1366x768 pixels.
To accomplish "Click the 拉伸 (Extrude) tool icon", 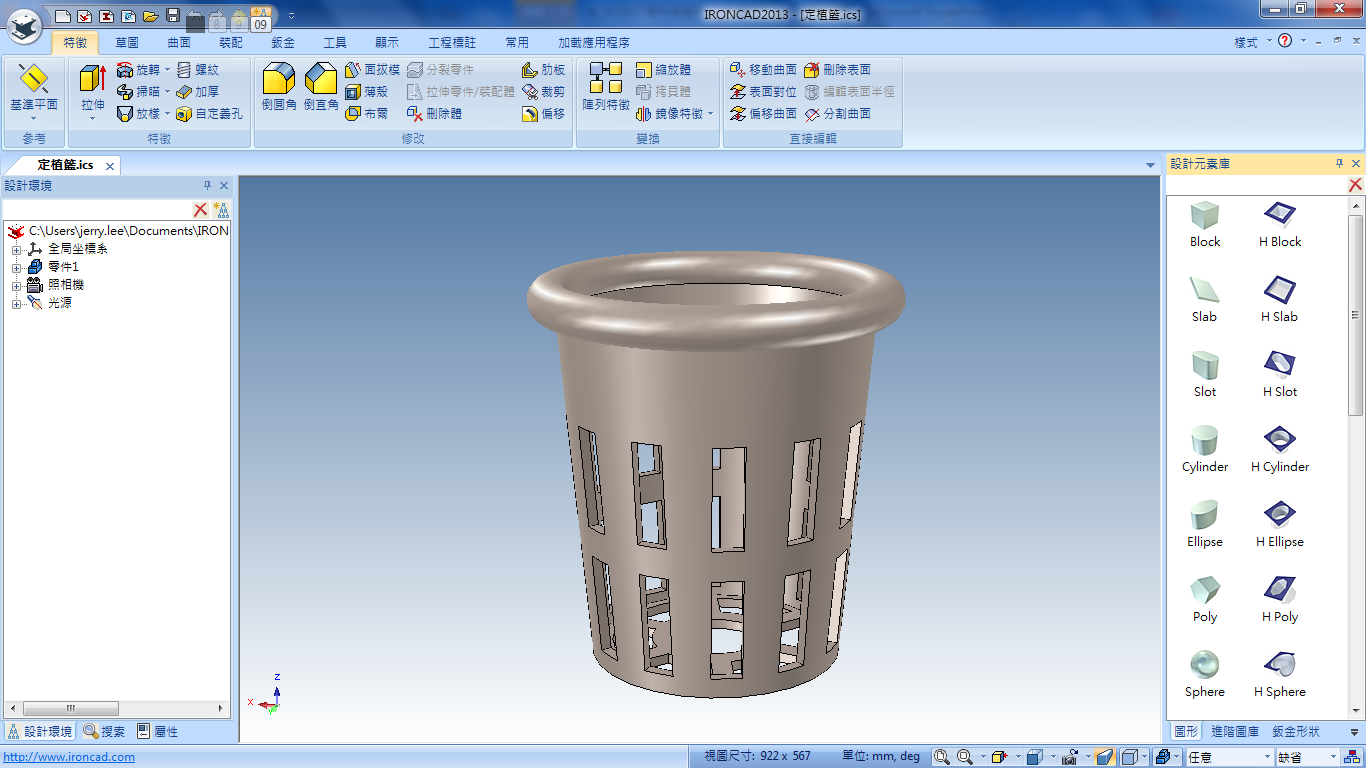I will (x=92, y=82).
